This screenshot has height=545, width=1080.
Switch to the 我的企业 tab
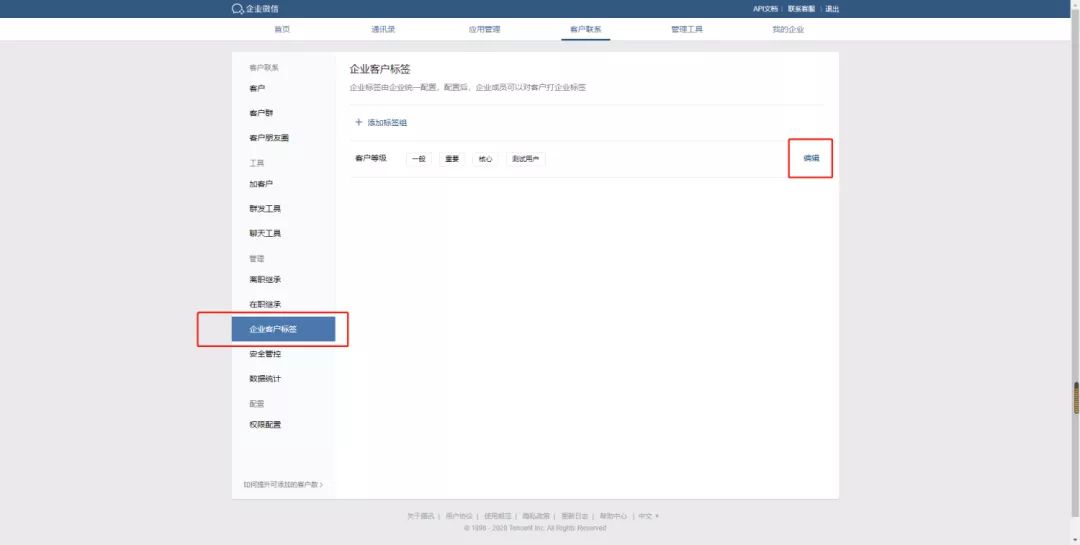click(x=788, y=30)
